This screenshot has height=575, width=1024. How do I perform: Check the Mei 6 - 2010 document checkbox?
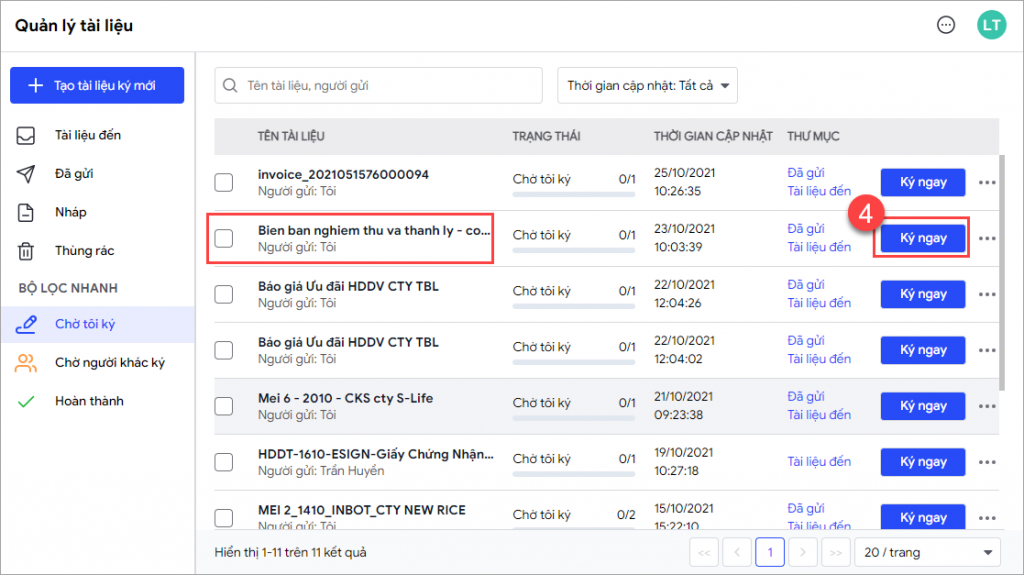pyautogui.click(x=224, y=406)
